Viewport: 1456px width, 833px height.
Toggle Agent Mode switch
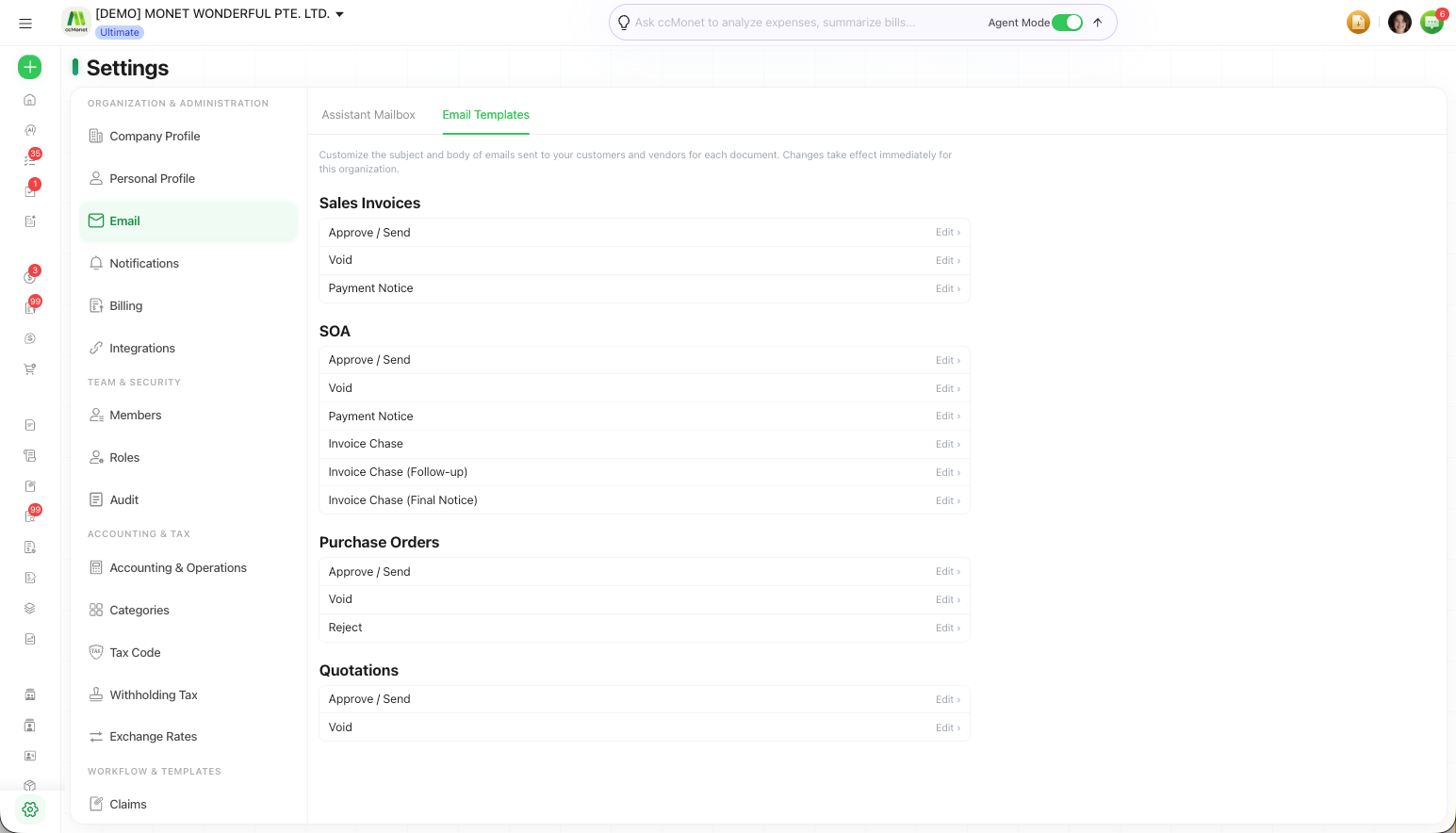point(1068,23)
